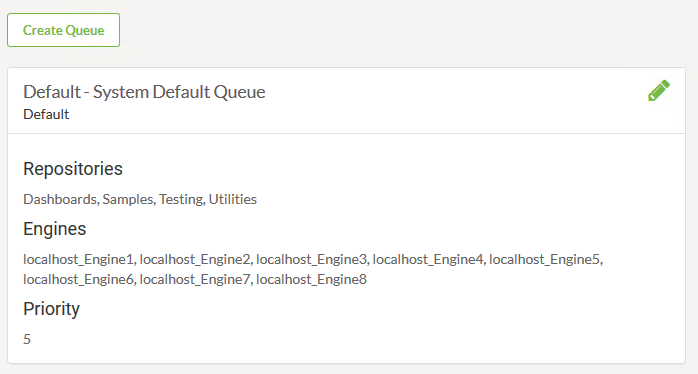Click the priority value 5
The height and width of the screenshot is (374, 698).
[27, 339]
